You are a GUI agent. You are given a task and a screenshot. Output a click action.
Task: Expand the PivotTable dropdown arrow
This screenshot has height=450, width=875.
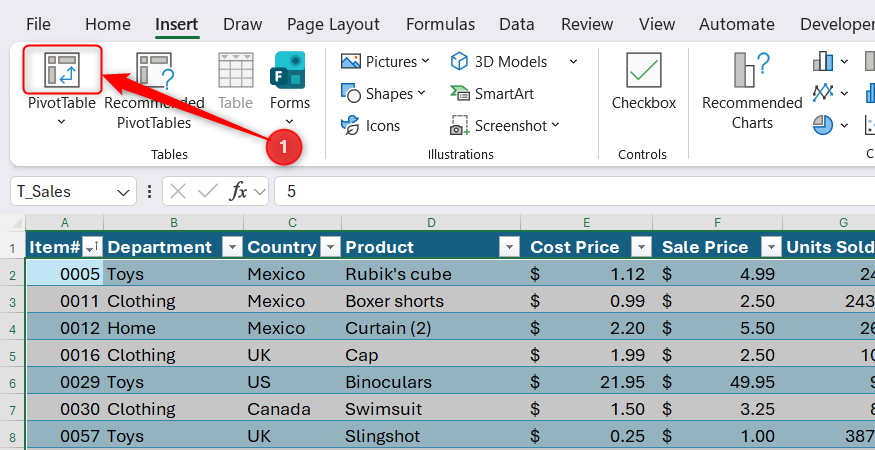(x=61, y=122)
